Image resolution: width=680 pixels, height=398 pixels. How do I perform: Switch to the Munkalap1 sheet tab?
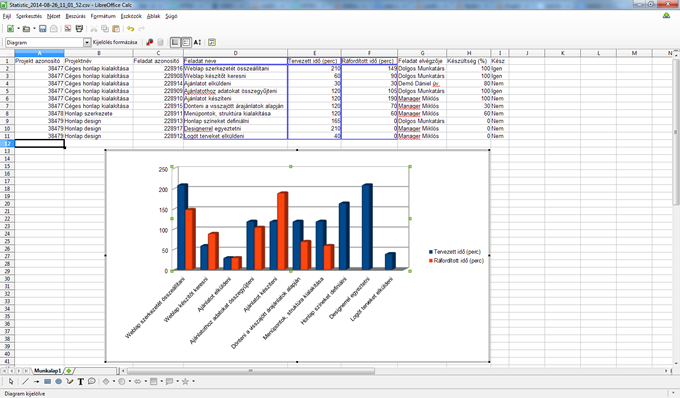coord(48,371)
